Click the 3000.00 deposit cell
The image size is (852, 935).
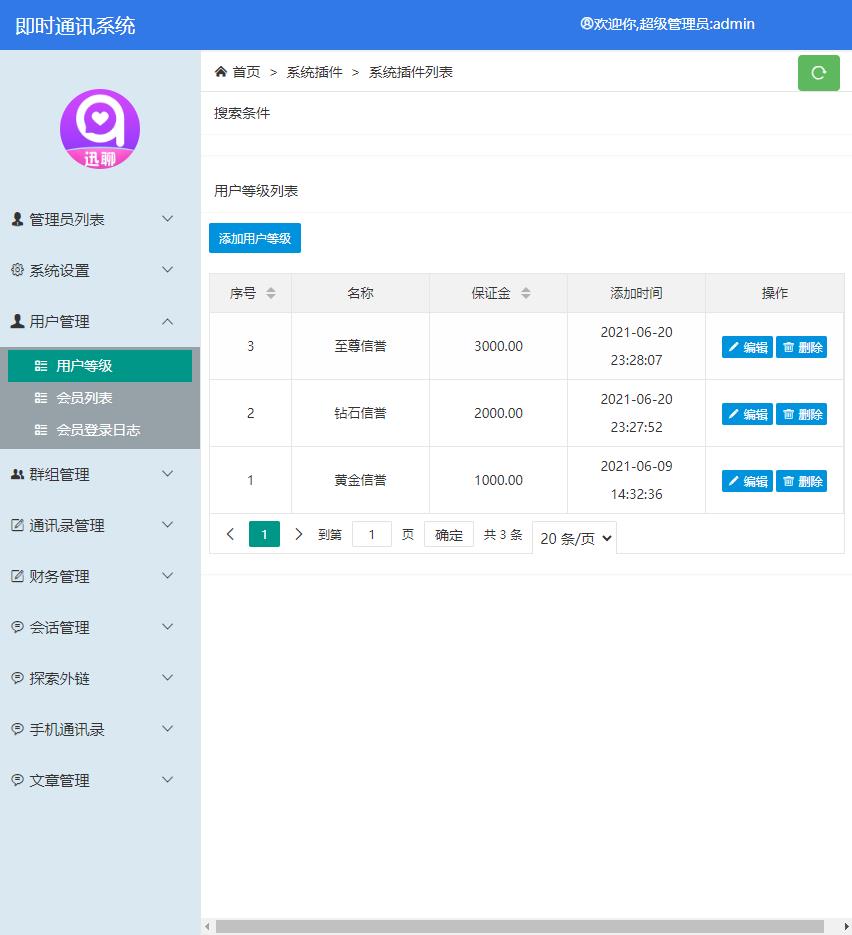(x=498, y=346)
